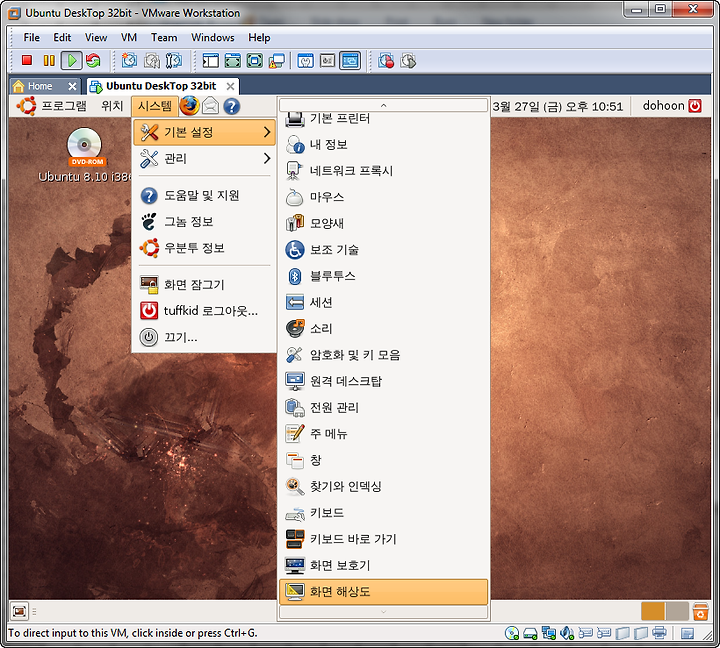720x648 pixels.
Task: Open the Ubuntu trash applet icon
Action: [700, 612]
